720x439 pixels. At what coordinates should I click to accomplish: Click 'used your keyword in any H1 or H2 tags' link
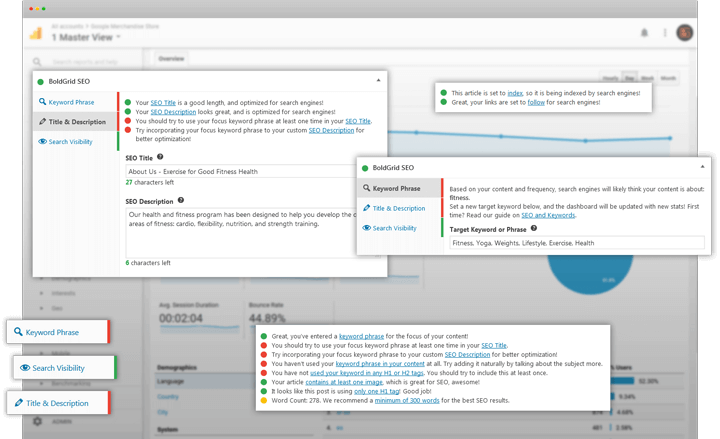[x=367, y=373]
